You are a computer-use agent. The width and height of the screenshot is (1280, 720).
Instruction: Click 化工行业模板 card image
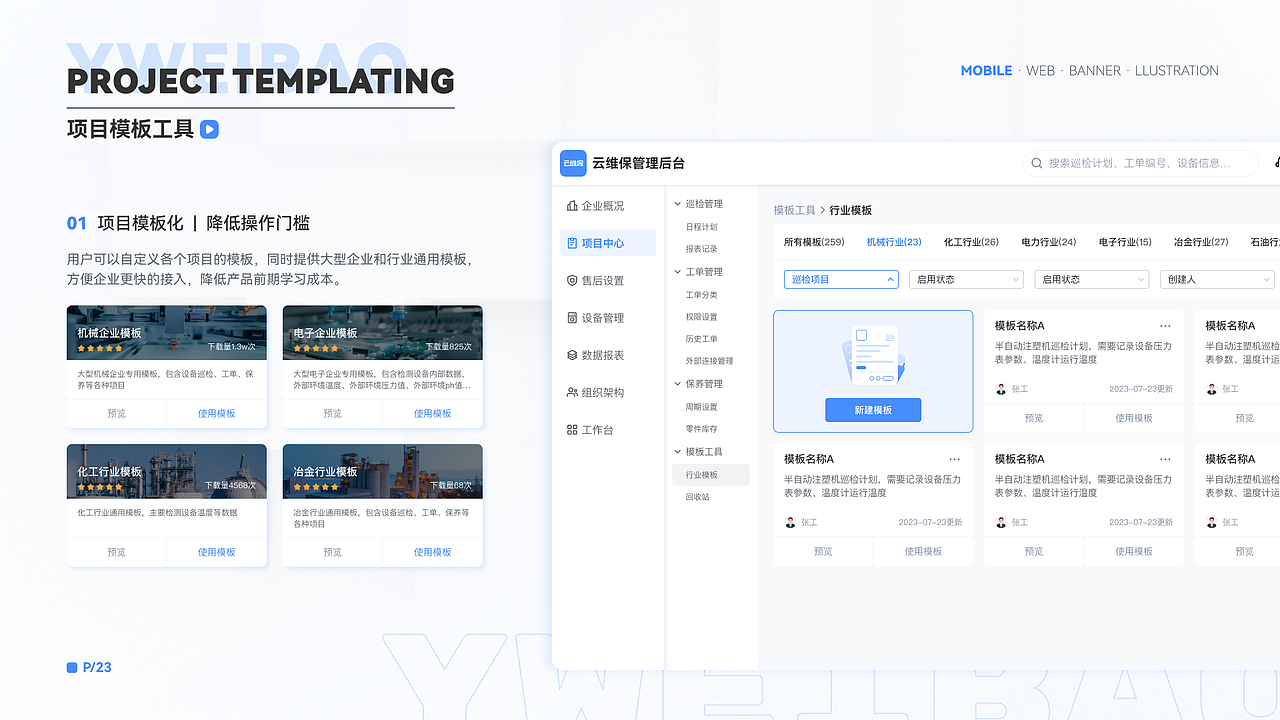[x=167, y=472]
